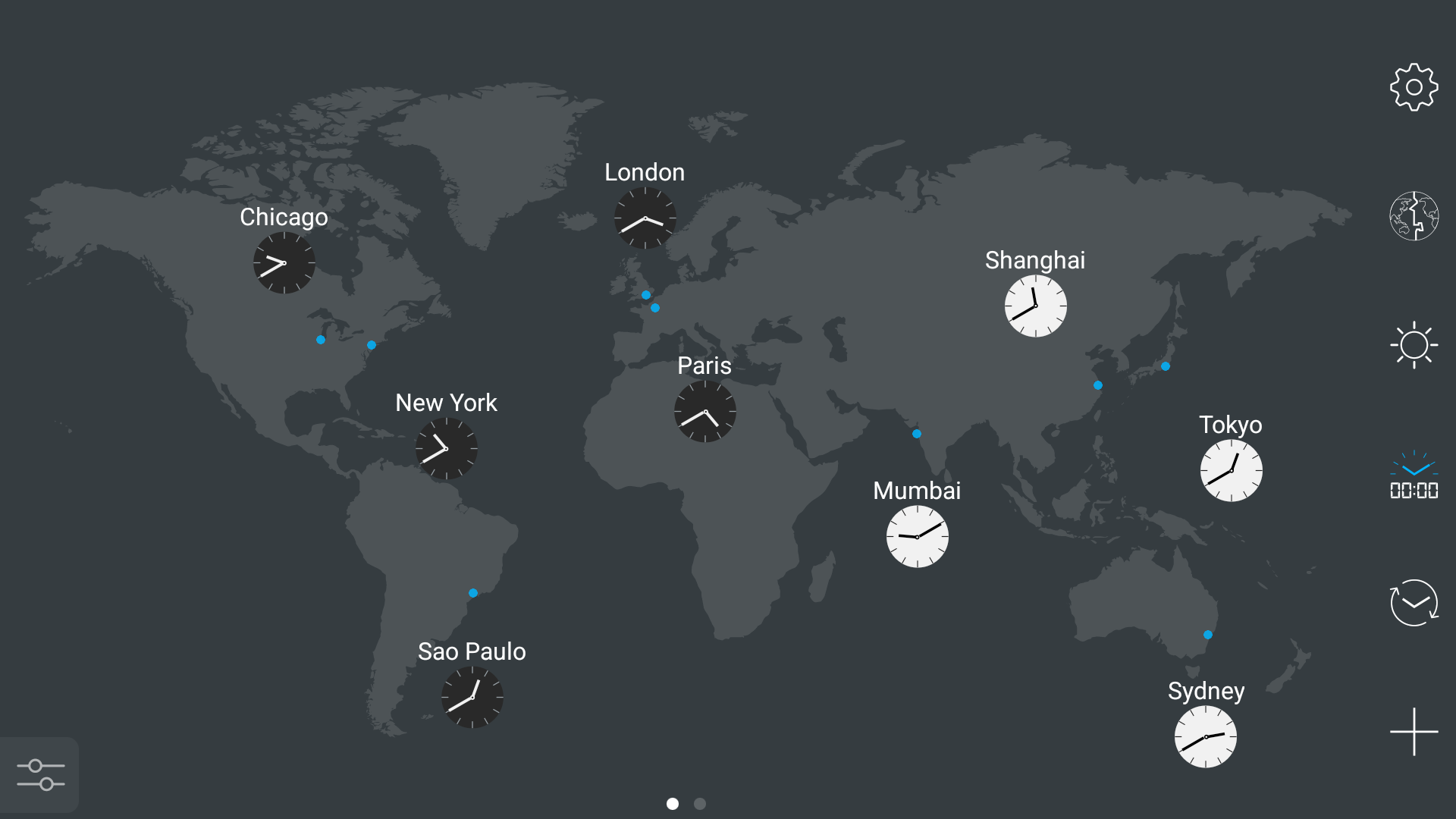Image resolution: width=1456 pixels, height=819 pixels.
Task: Click the blue Sydney location dot
Action: [1208, 635]
